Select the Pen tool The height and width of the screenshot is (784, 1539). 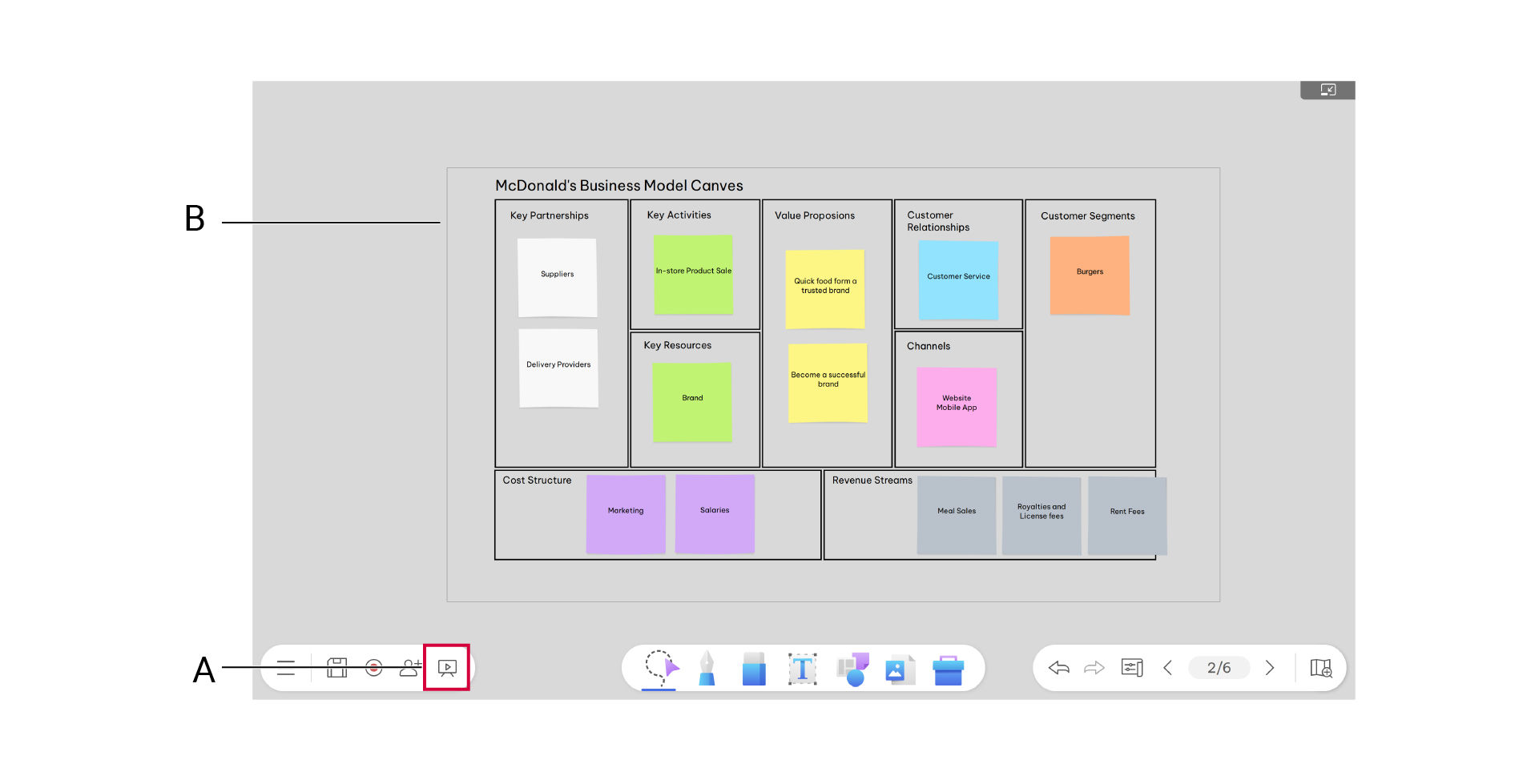(707, 668)
